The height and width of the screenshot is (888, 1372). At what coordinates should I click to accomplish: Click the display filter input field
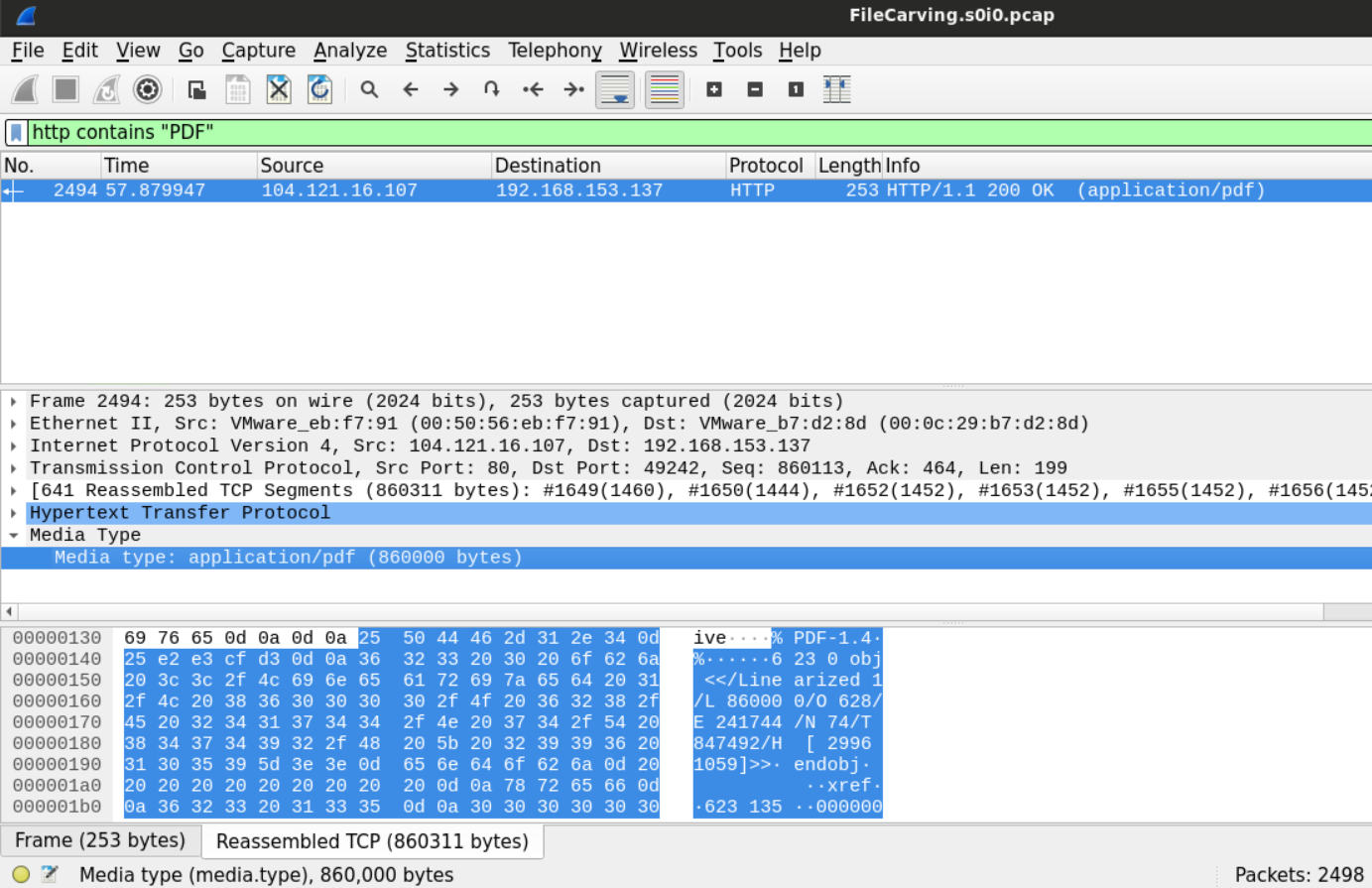[694, 133]
